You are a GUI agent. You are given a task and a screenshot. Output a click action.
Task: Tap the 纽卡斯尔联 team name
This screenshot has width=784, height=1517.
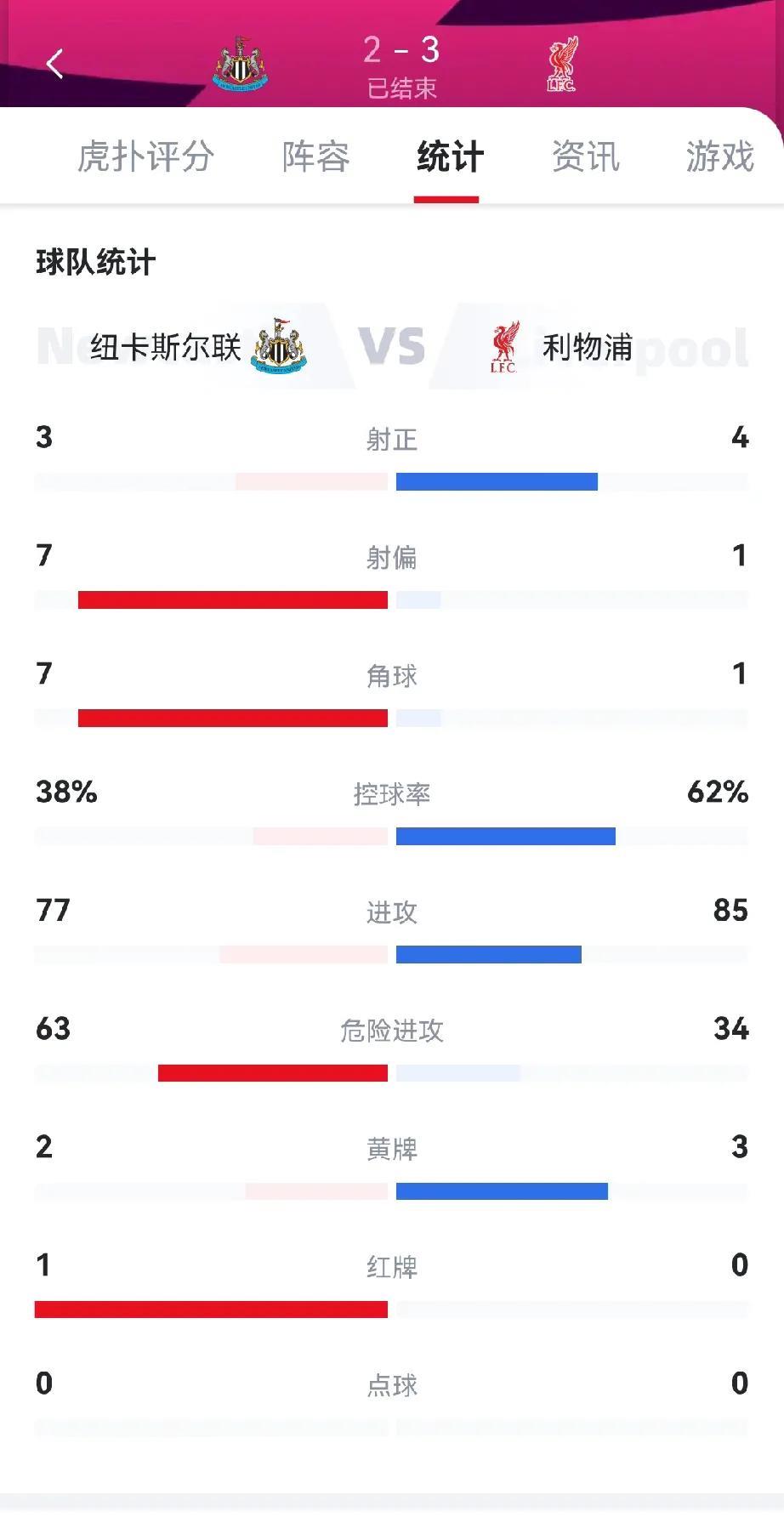166,347
